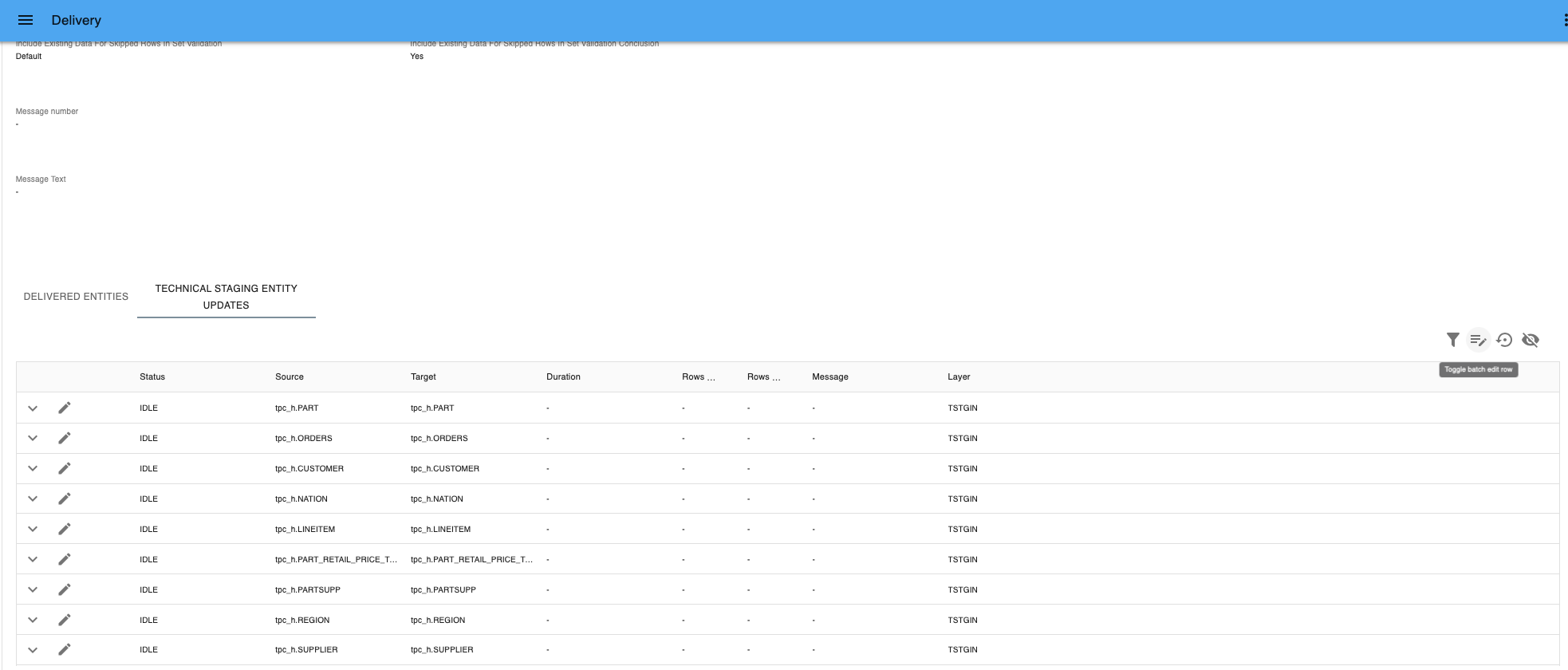Expand the tpc_h.PARTSUPP row
The width and height of the screenshot is (1568, 670).
(33, 590)
